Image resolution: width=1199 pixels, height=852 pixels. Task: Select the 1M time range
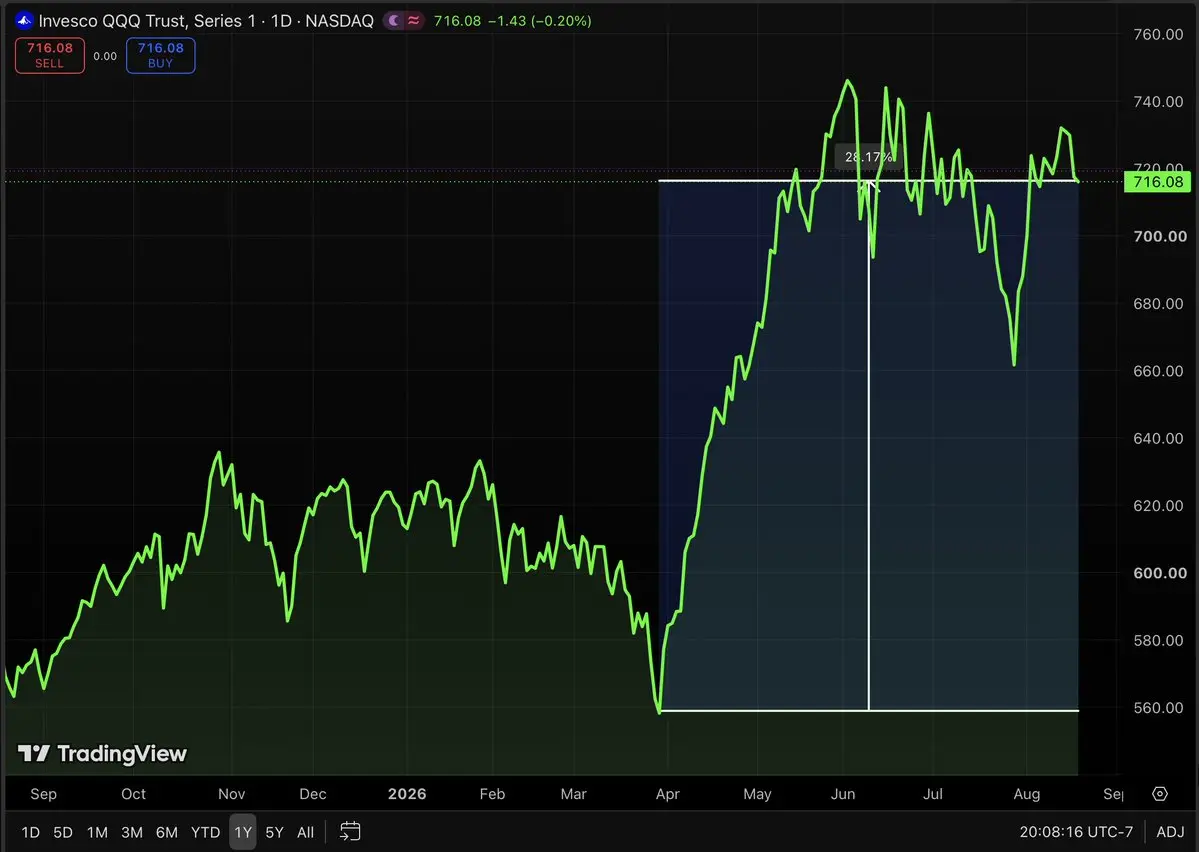pos(97,832)
